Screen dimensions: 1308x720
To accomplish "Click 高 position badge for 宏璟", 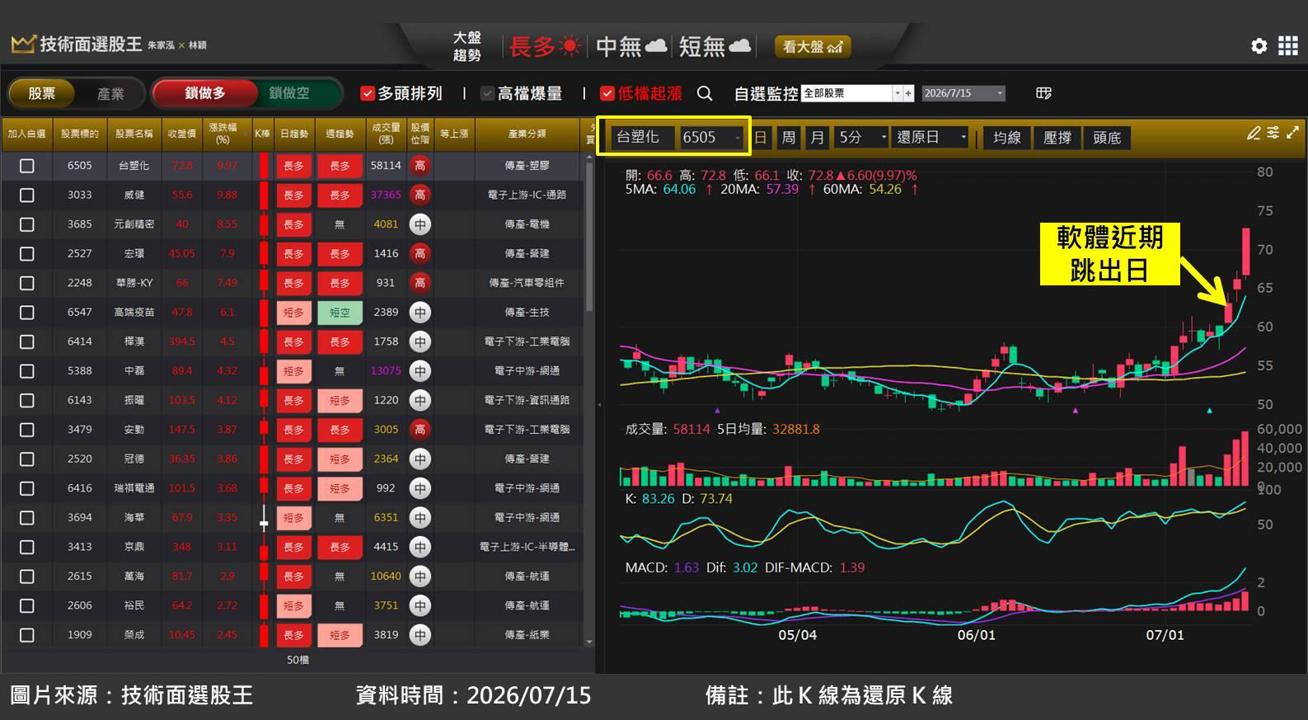I will tap(420, 254).
